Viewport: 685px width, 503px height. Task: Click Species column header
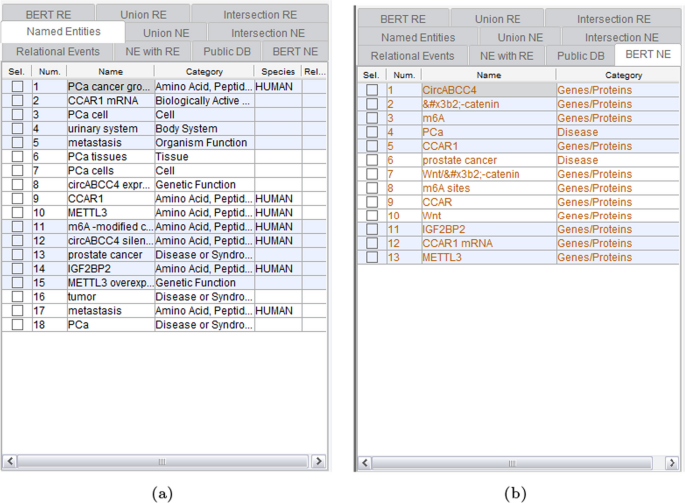(x=278, y=72)
